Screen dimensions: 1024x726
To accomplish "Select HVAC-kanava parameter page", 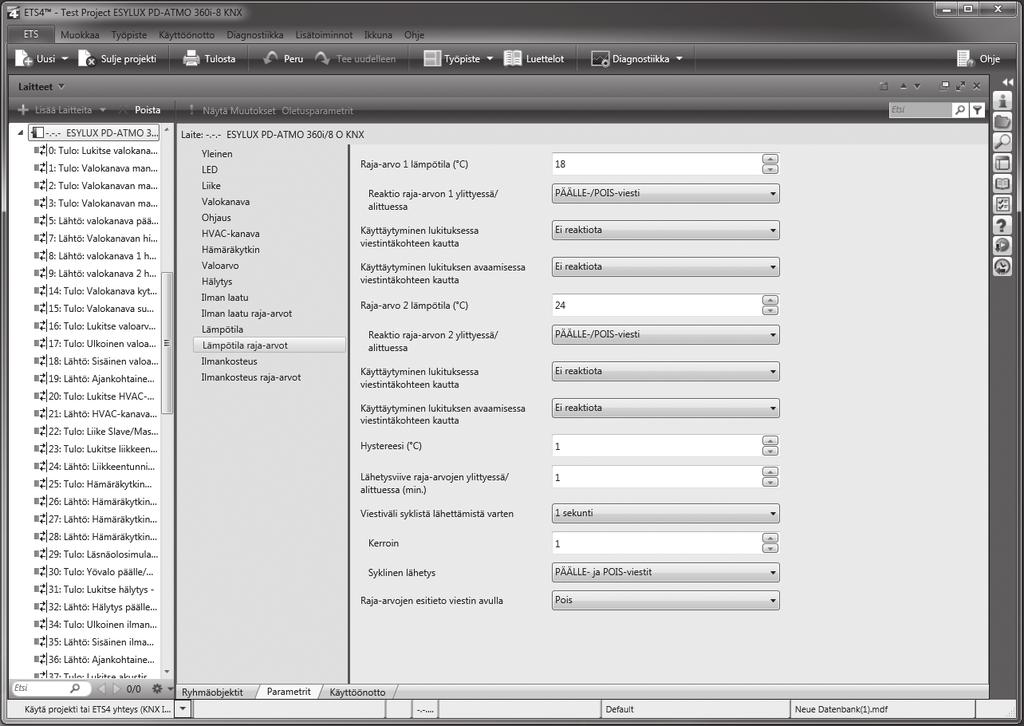I will tap(231, 233).
